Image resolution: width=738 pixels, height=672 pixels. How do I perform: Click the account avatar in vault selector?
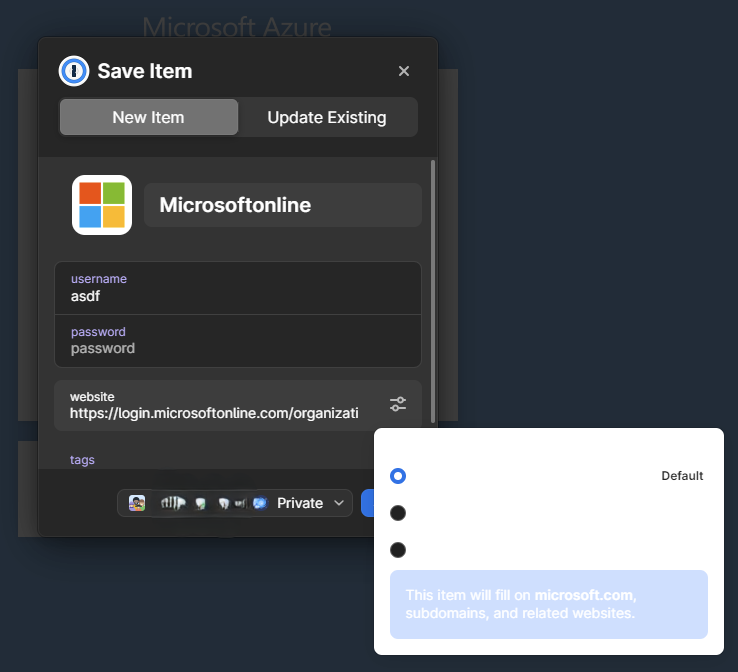pyautogui.click(x=137, y=503)
